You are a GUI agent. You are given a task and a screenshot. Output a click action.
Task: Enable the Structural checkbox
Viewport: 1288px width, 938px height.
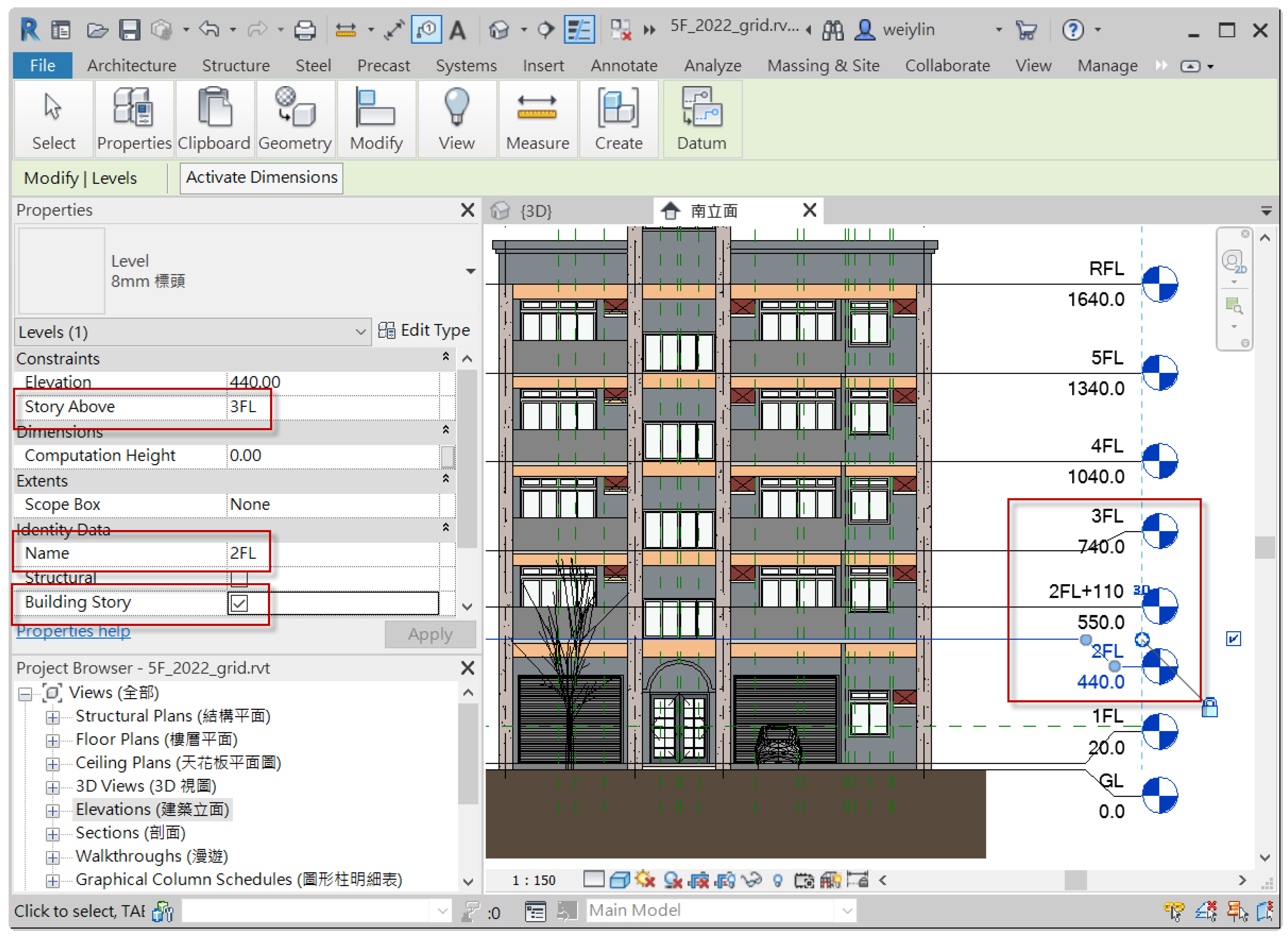click(x=239, y=578)
